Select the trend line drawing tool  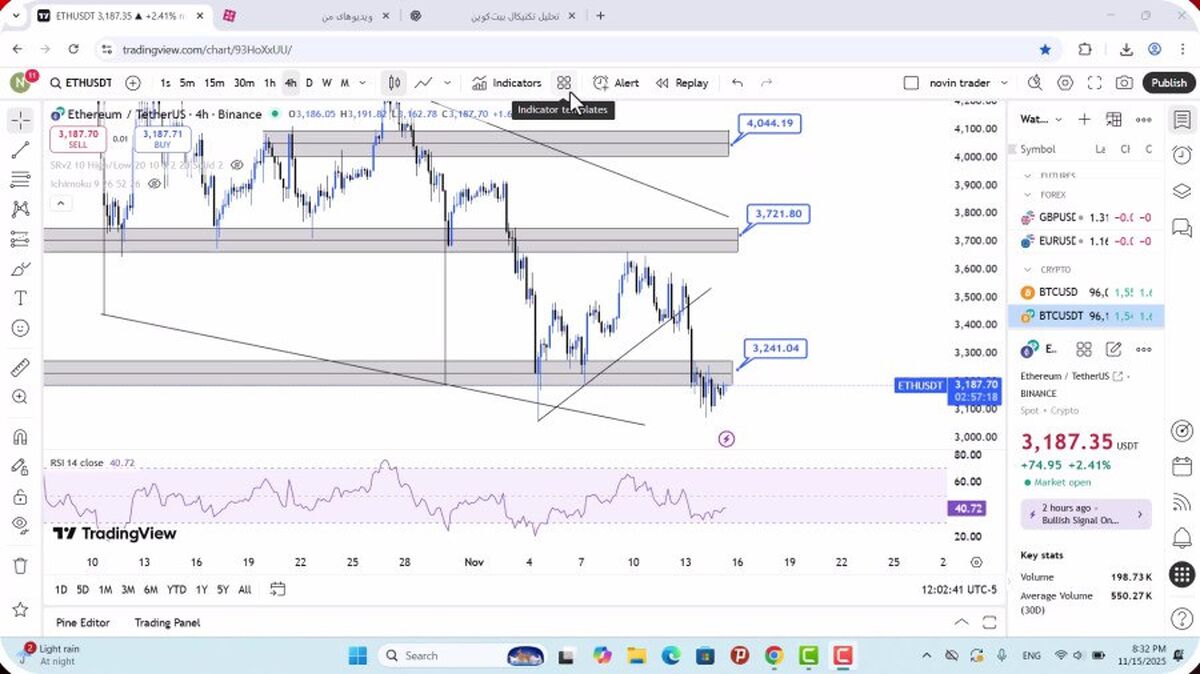click(x=20, y=150)
